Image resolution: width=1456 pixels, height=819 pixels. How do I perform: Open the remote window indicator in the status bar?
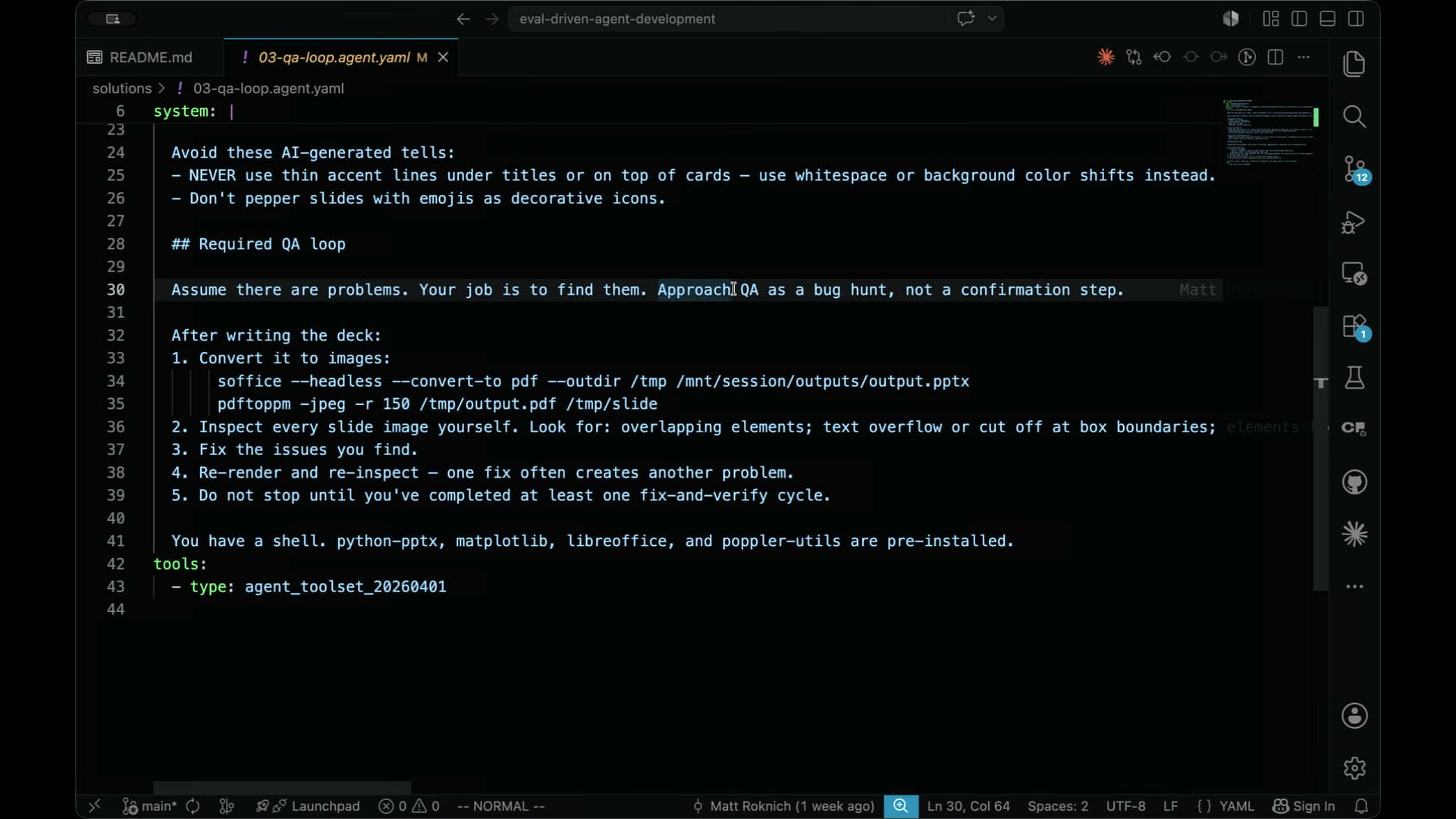(x=95, y=806)
